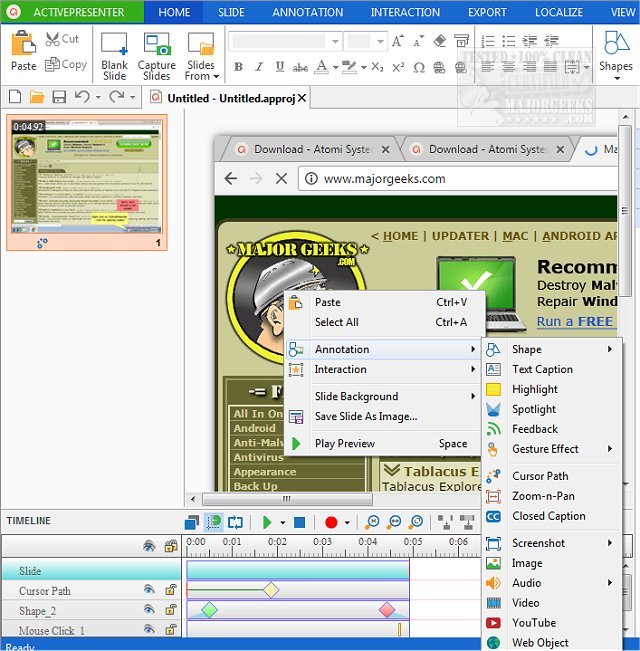Stop timeline playback
The height and width of the screenshot is (651, 640).
(x=299, y=522)
